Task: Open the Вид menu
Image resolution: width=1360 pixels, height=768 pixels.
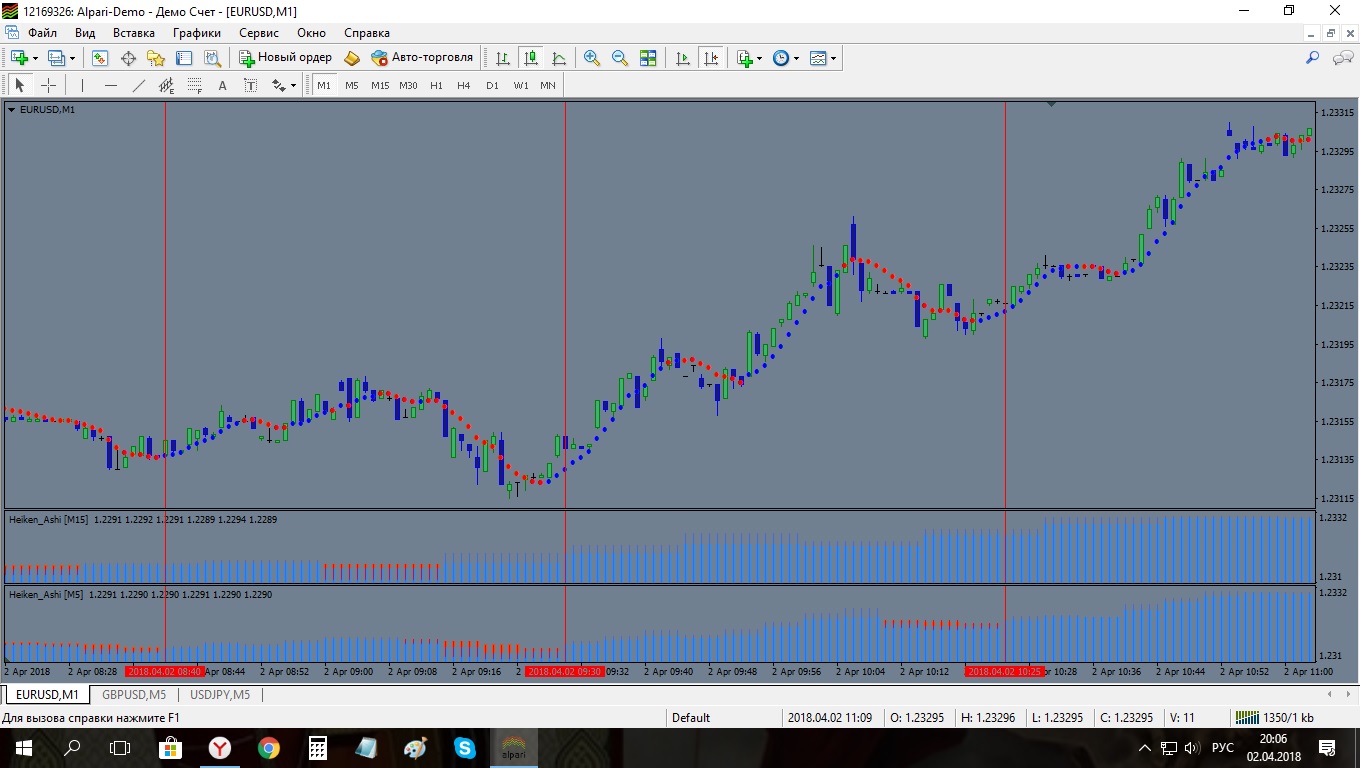Action: [x=85, y=33]
